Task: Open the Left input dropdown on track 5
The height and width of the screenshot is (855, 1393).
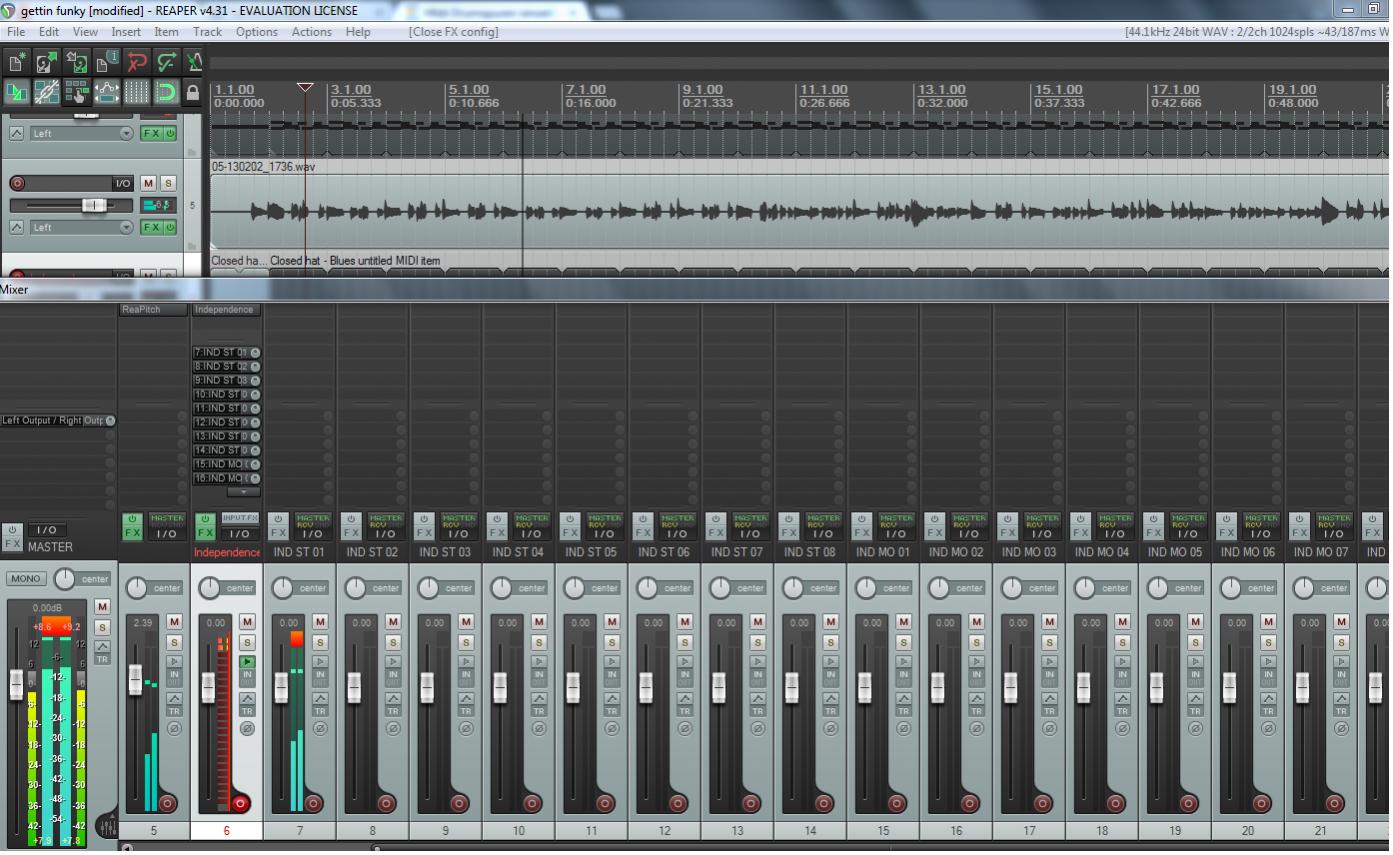Action: pos(126,227)
